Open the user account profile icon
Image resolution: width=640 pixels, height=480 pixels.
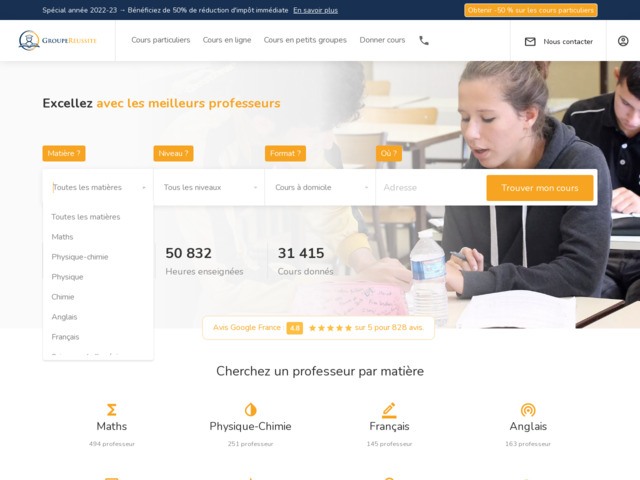pos(623,41)
